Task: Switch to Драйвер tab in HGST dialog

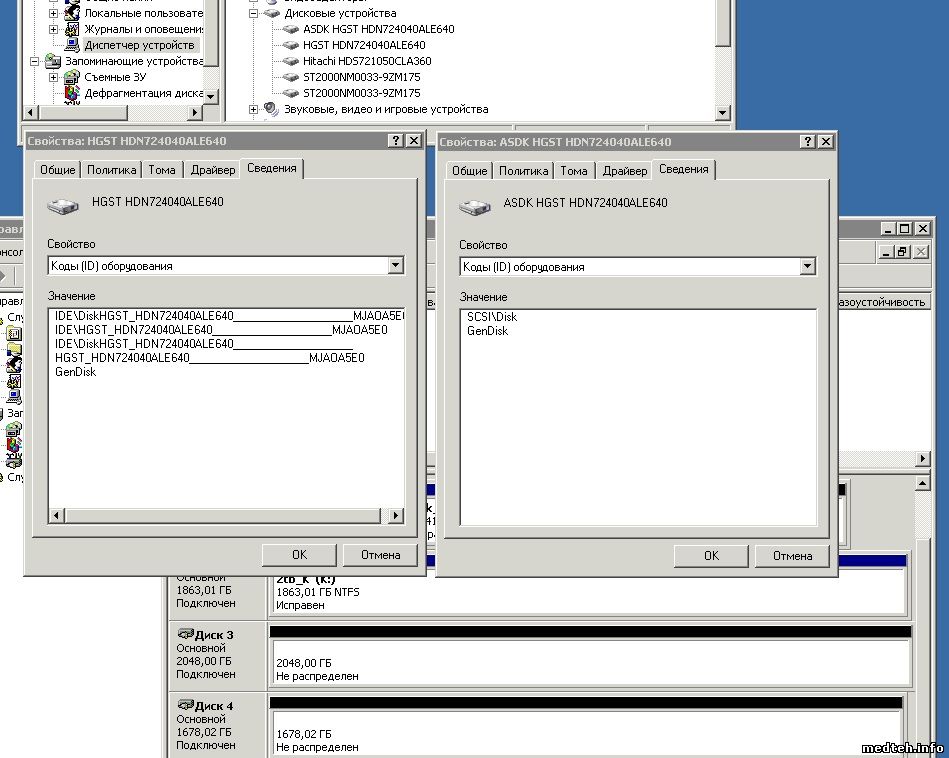Action: (212, 170)
